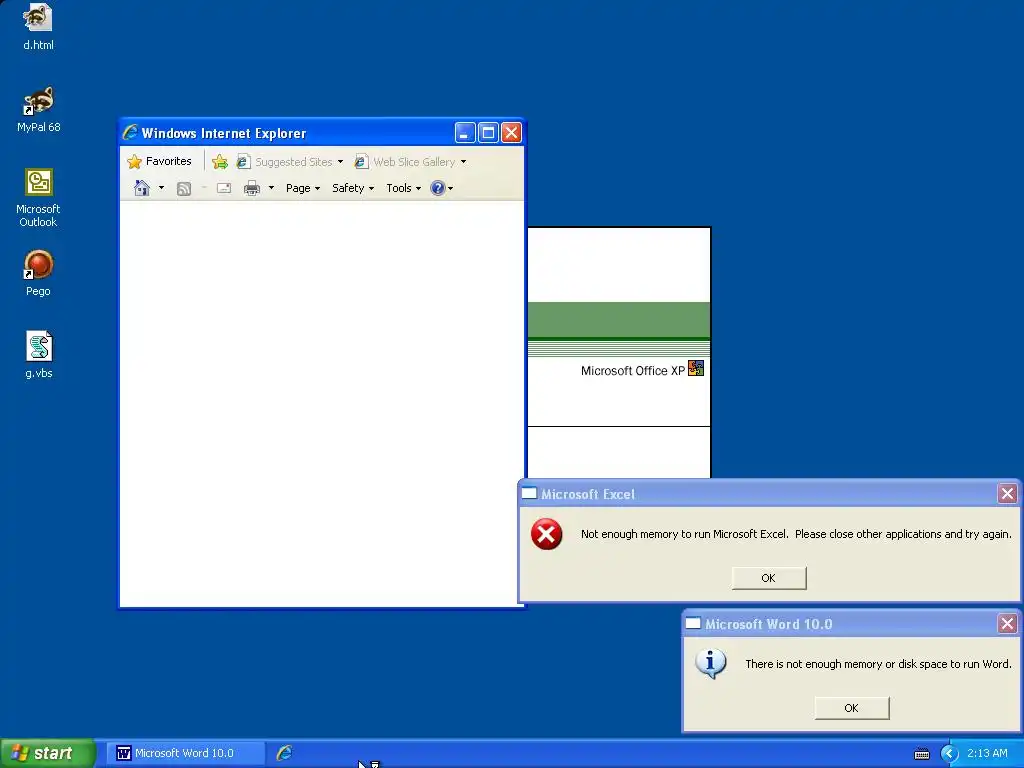Show hidden tray icons arrow
1024x768 pixels.
coord(949,754)
